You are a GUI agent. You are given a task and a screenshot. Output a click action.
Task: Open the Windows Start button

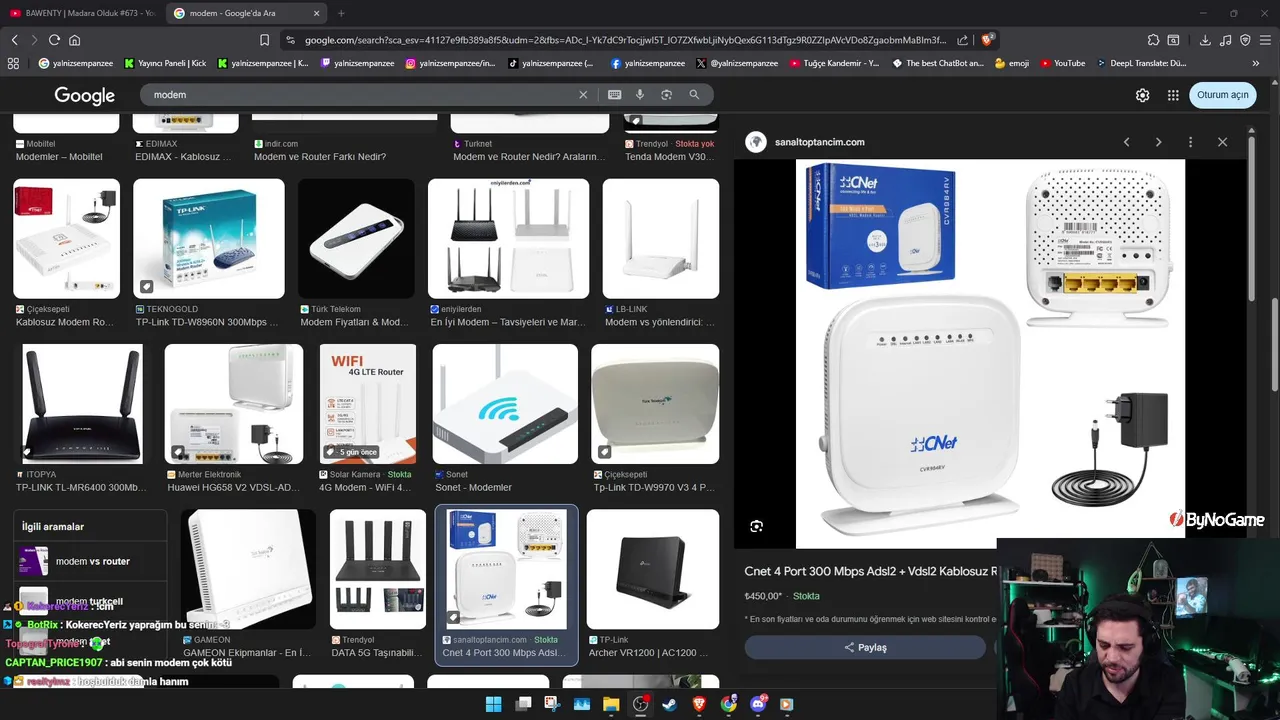tap(493, 704)
